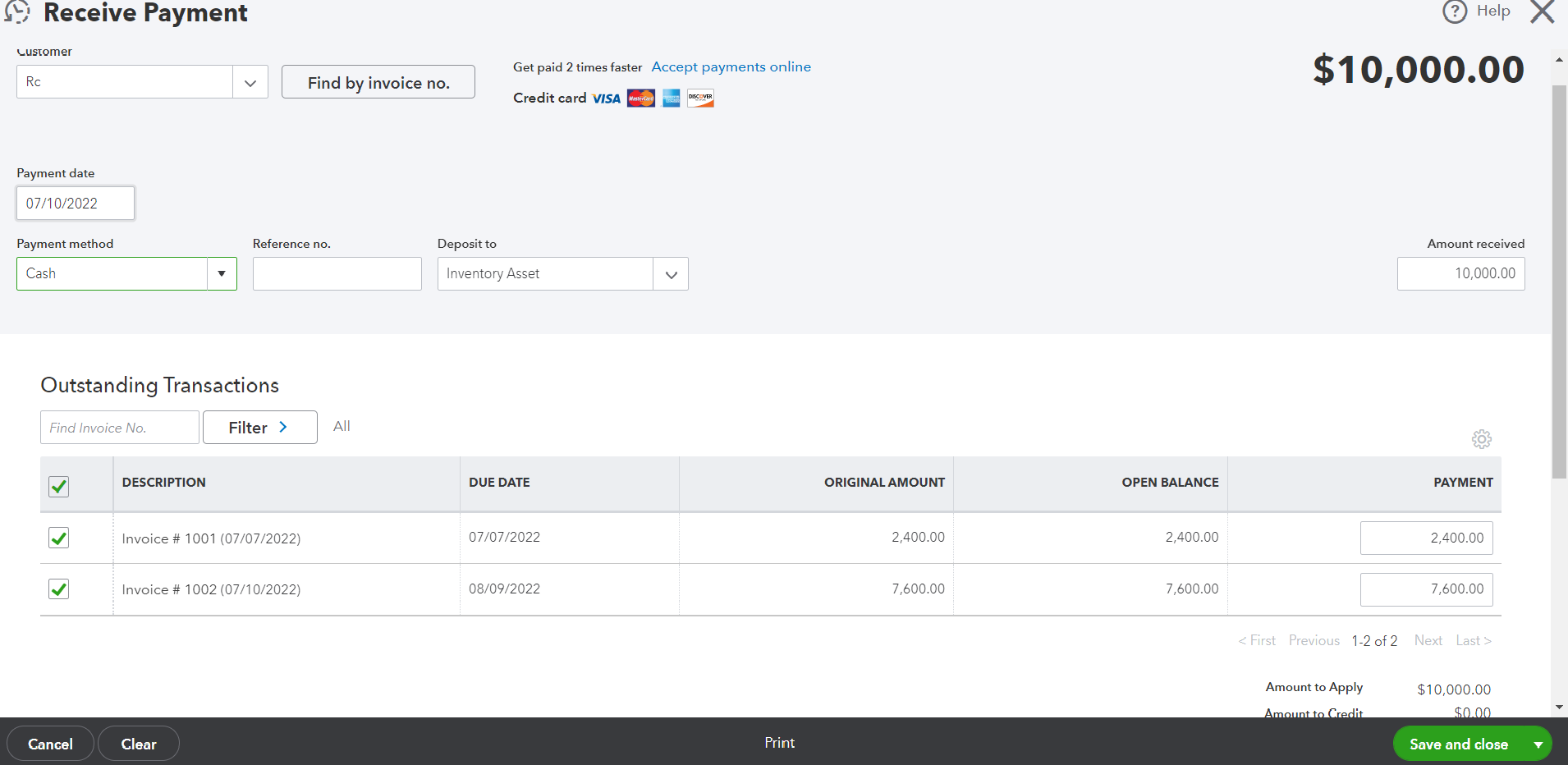Focus the Reference no. field
The width and height of the screenshot is (1568, 765).
(337, 274)
